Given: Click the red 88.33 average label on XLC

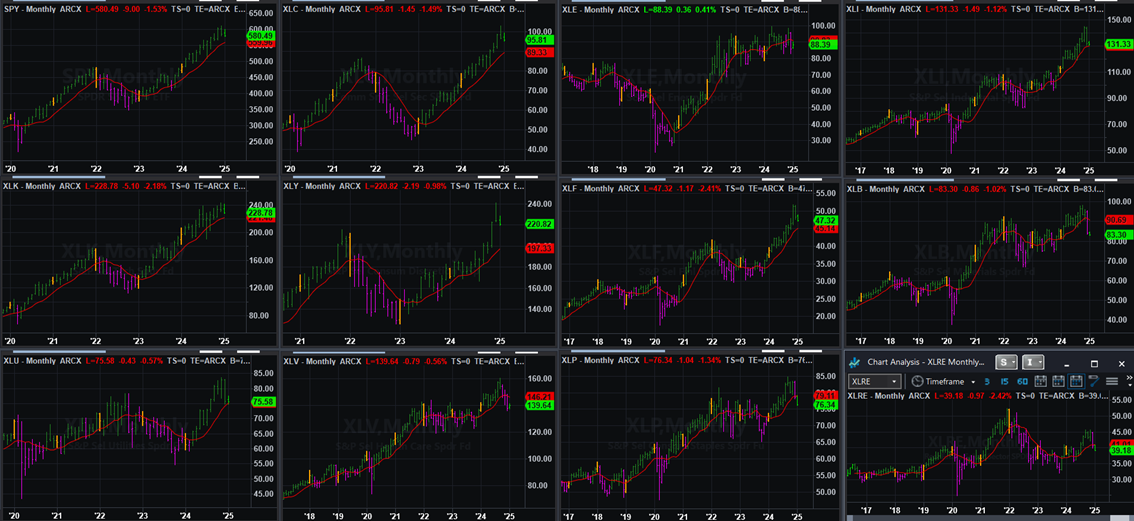Looking at the screenshot, I should 540,53.
